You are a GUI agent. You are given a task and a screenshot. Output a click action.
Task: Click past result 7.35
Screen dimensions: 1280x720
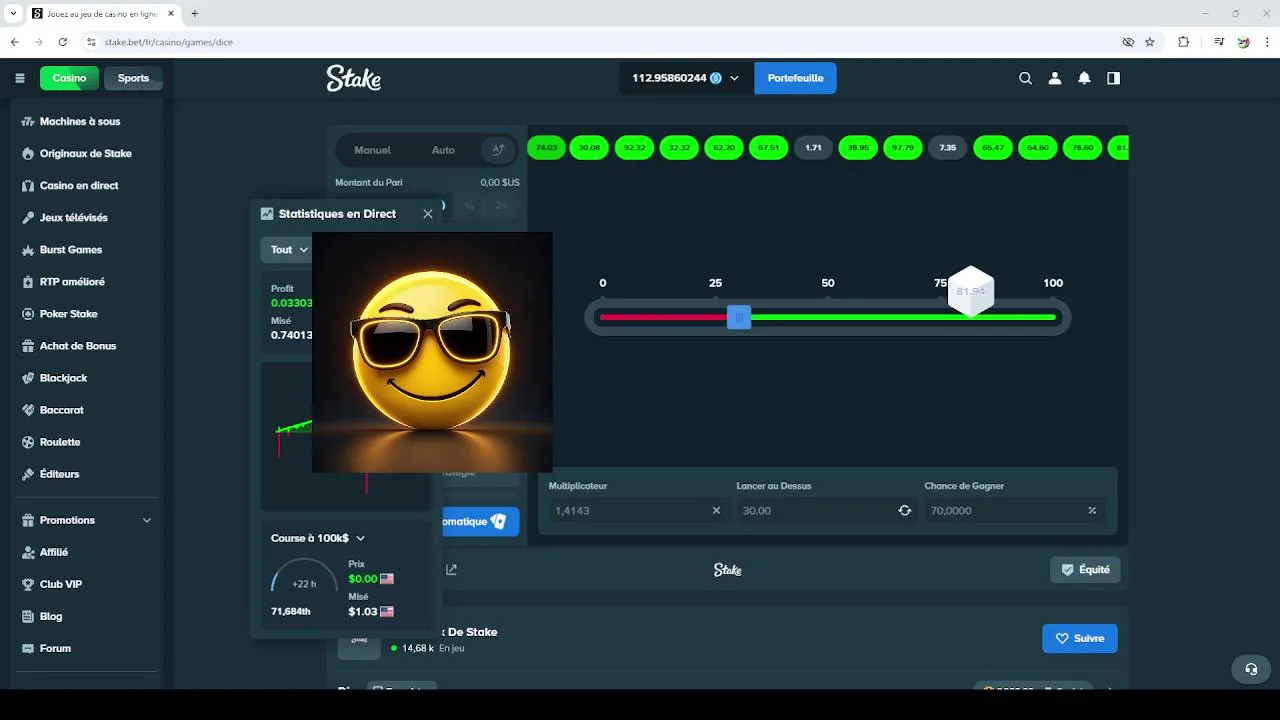(x=948, y=147)
